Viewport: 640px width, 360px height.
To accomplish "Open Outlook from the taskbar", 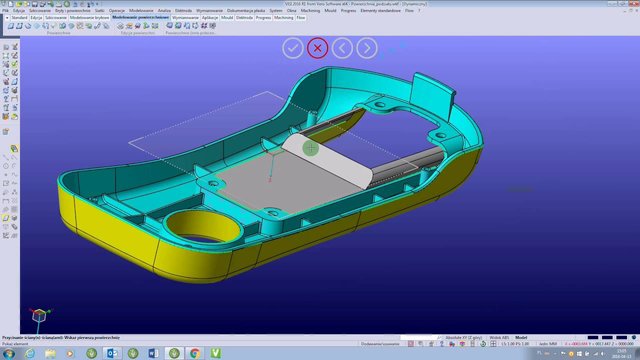I will click(112, 353).
